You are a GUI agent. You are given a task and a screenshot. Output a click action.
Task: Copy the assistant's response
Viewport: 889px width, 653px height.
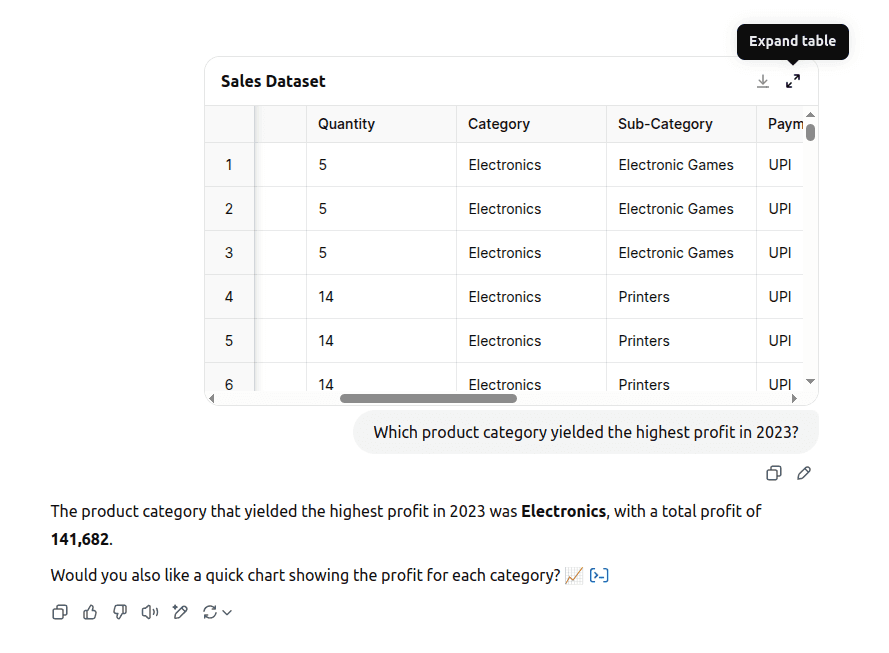[59, 612]
